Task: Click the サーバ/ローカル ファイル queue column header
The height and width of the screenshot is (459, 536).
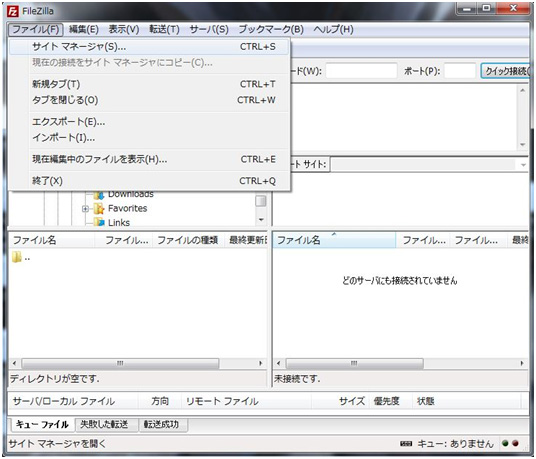Action: point(73,401)
